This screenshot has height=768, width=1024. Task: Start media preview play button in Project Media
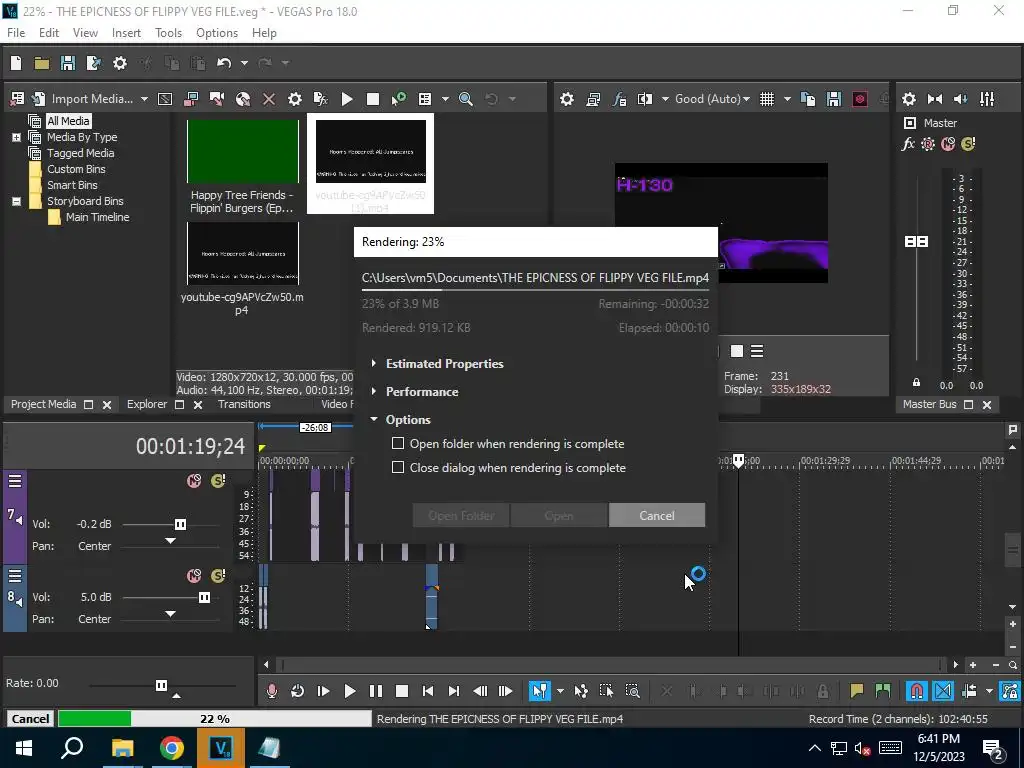pos(347,99)
